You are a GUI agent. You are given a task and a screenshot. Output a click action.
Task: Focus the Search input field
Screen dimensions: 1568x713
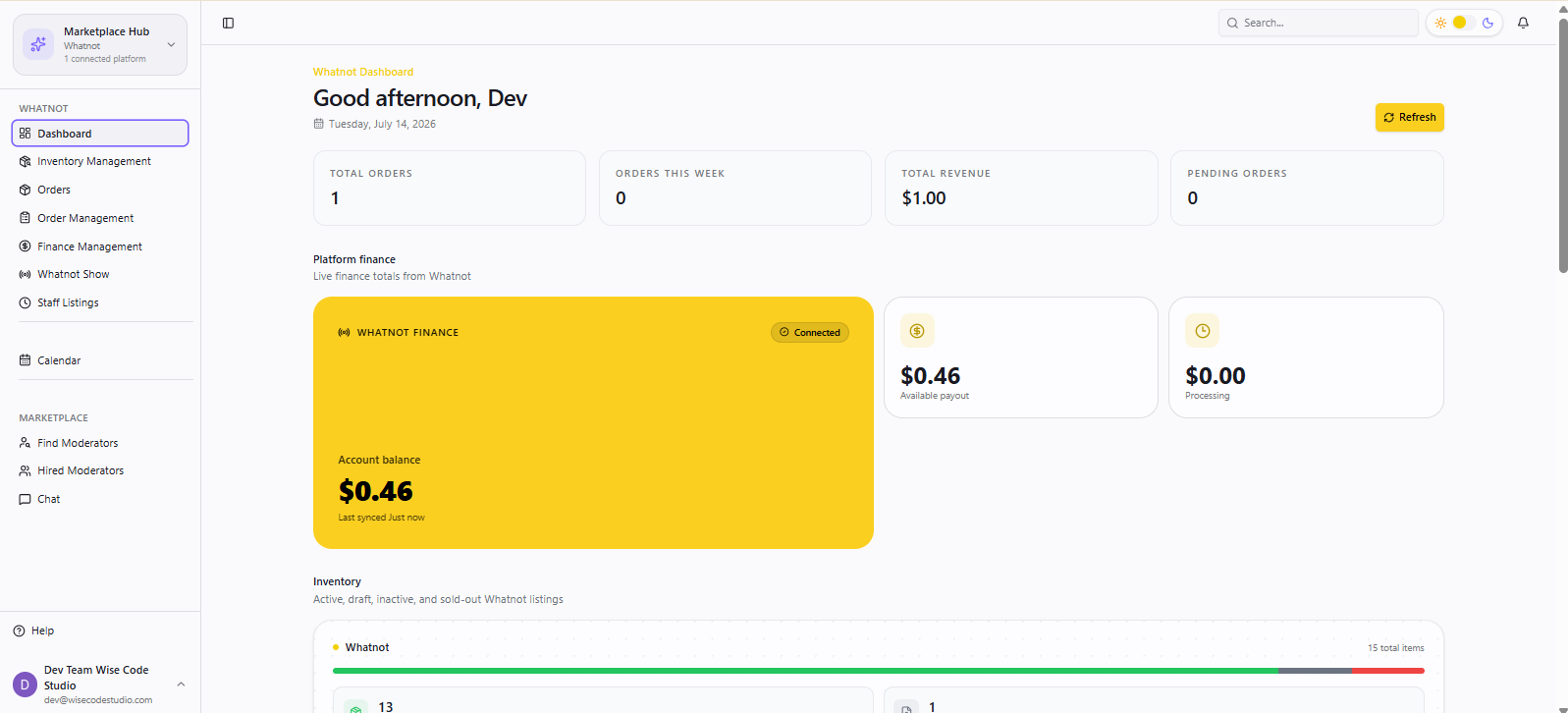coord(1319,23)
